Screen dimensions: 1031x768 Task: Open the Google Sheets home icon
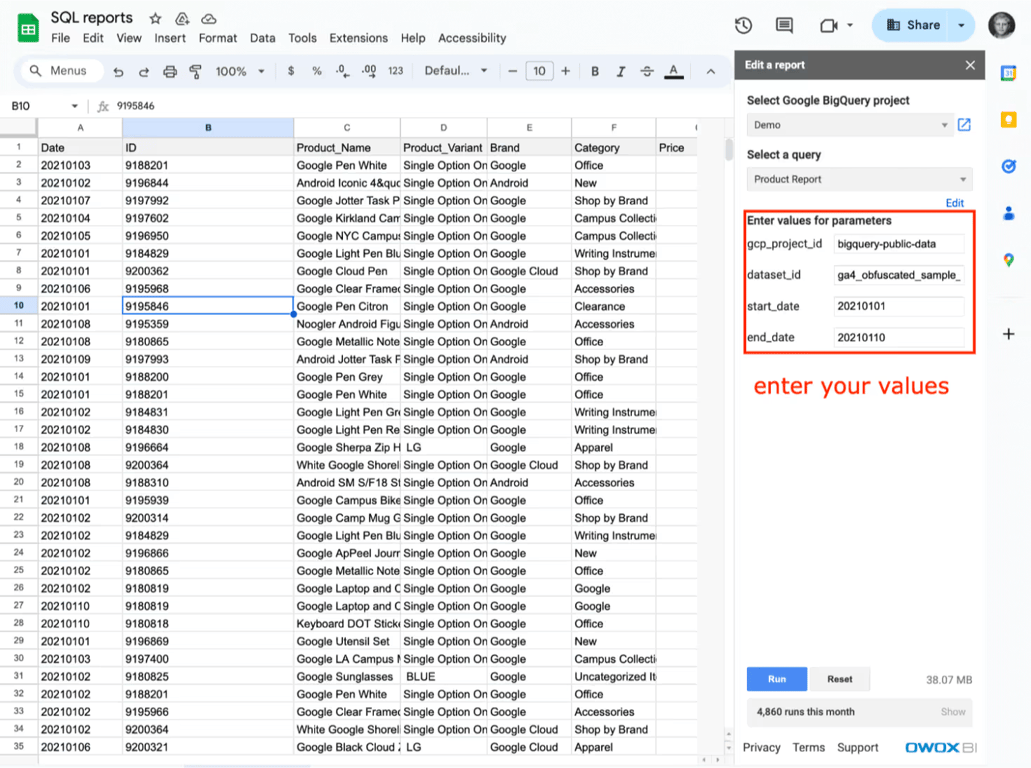click(x=28, y=28)
